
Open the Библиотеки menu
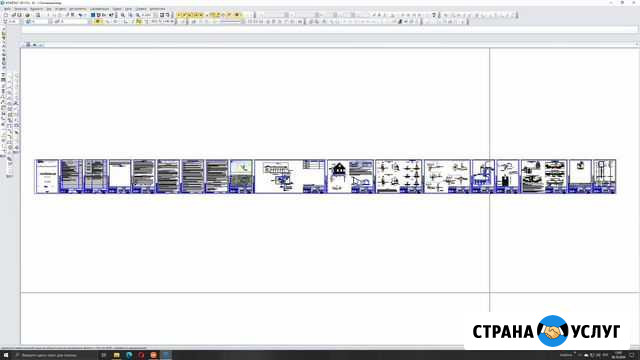coord(157,9)
